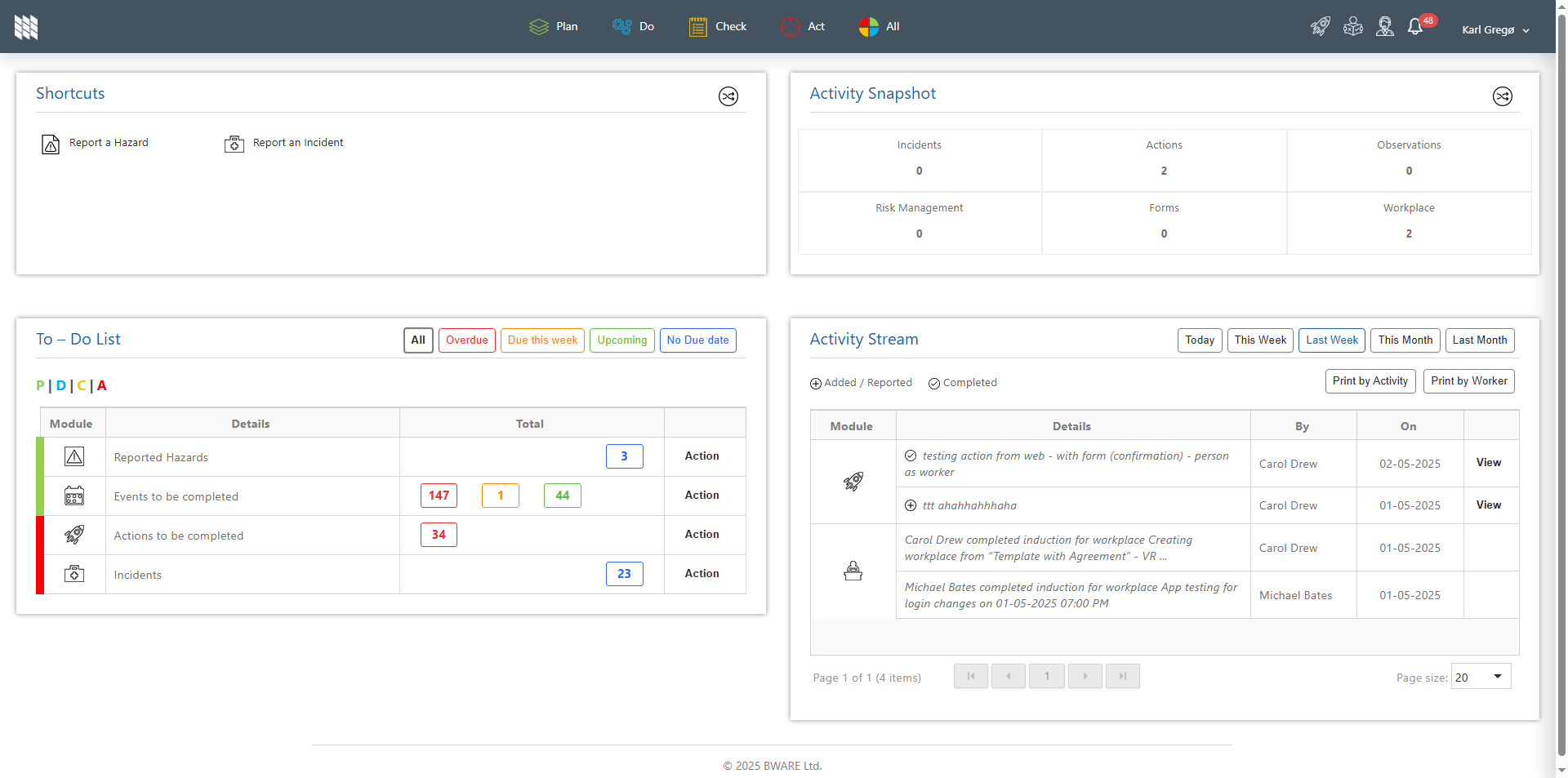This screenshot has width=1568, height=778.
Task: Click the shuffle icon in the Activity Snapshot panel
Action: click(x=1503, y=96)
